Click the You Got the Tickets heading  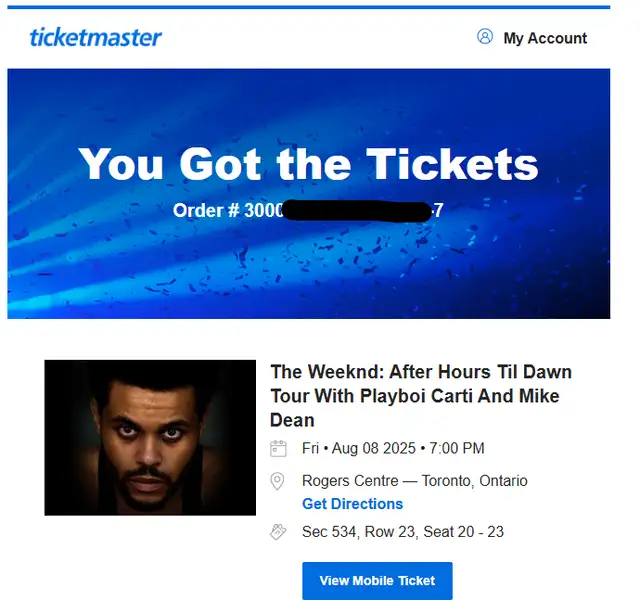pos(308,164)
